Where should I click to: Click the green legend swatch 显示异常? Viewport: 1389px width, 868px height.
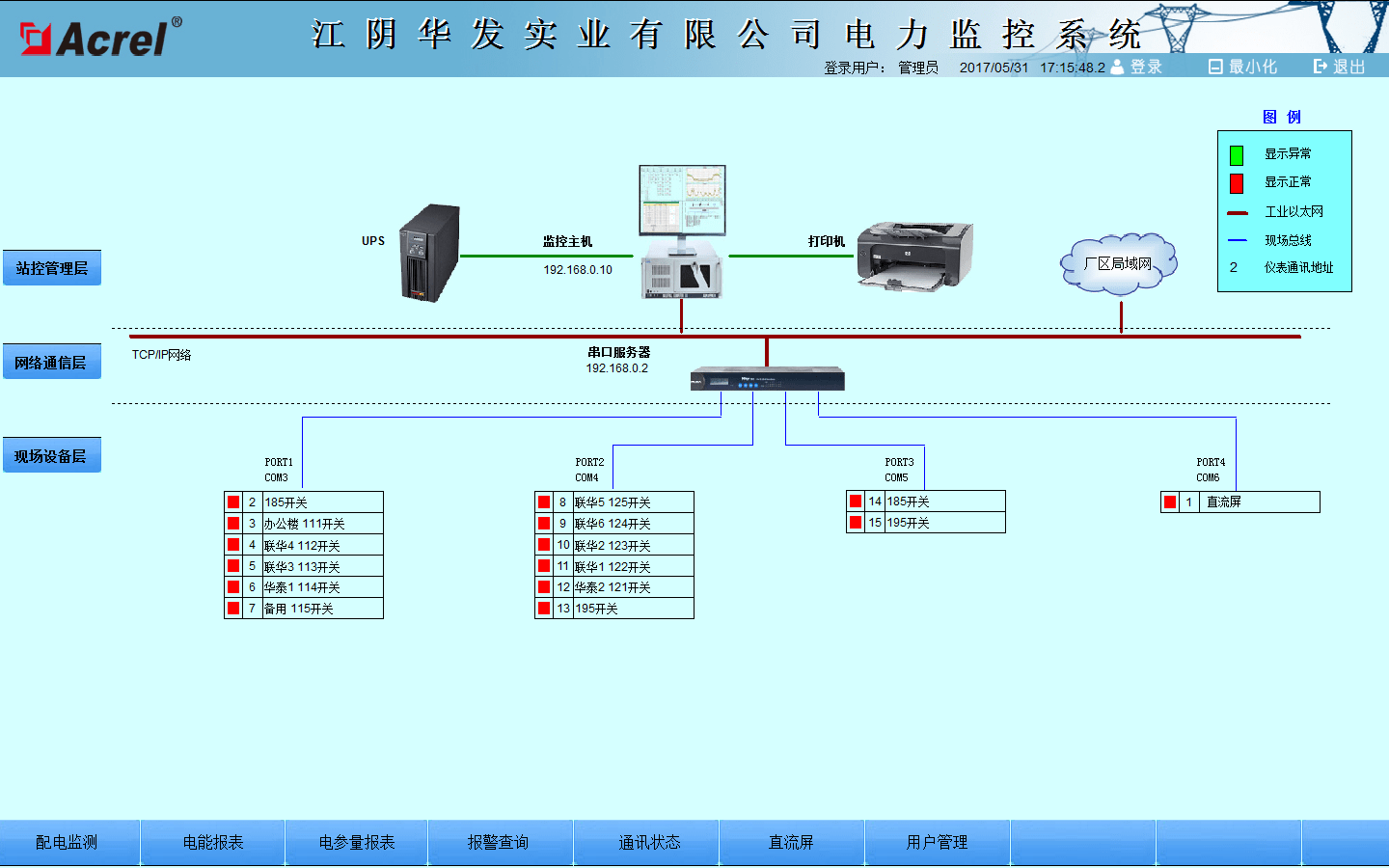[x=1237, y=155]
